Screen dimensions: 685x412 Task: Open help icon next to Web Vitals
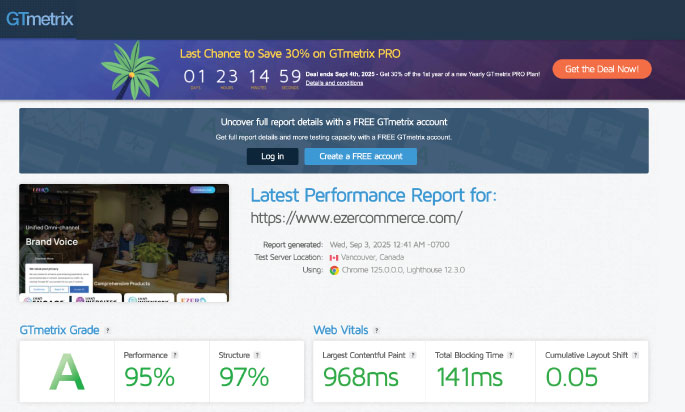(377, 331)
